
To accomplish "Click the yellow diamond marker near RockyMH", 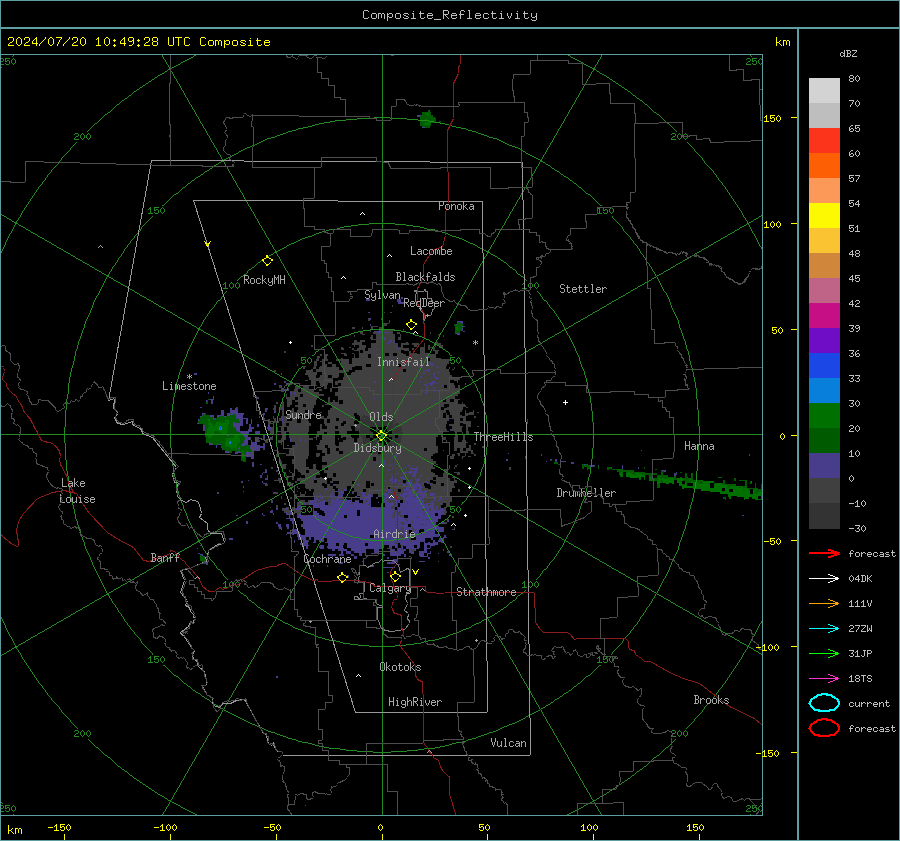I will [267, 261].
